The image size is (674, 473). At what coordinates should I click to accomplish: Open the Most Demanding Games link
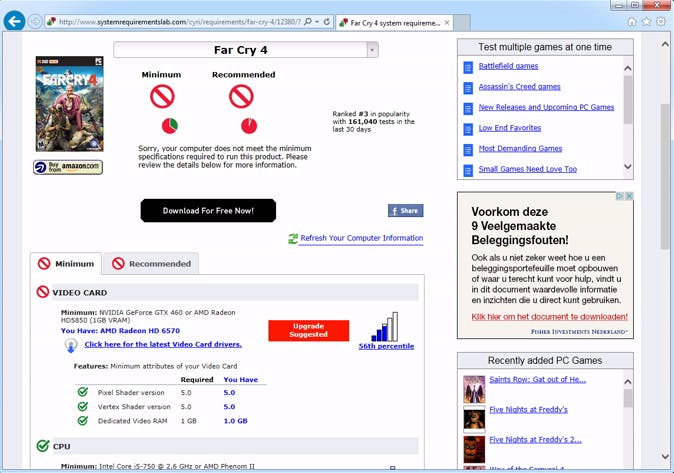tap(520, 149)
